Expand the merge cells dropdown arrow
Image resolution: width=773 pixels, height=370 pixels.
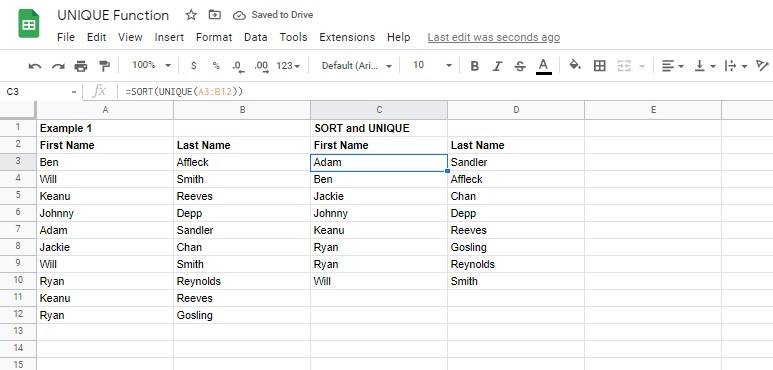pyautogui.click(x=642, y=66)
